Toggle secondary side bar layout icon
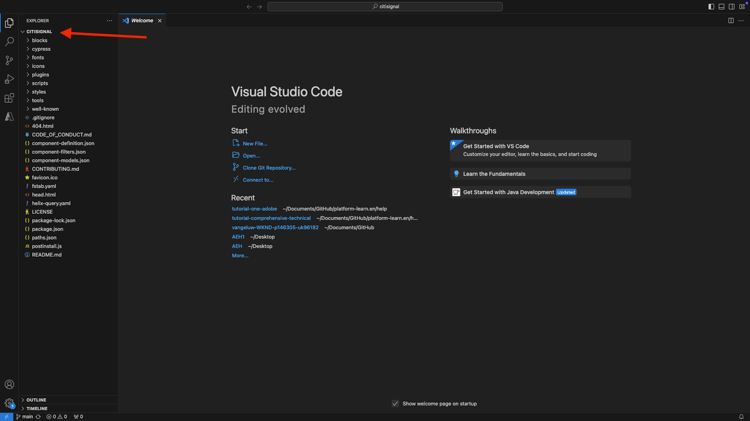Viewport: 750px width, 421px height. tap(732, 7)
